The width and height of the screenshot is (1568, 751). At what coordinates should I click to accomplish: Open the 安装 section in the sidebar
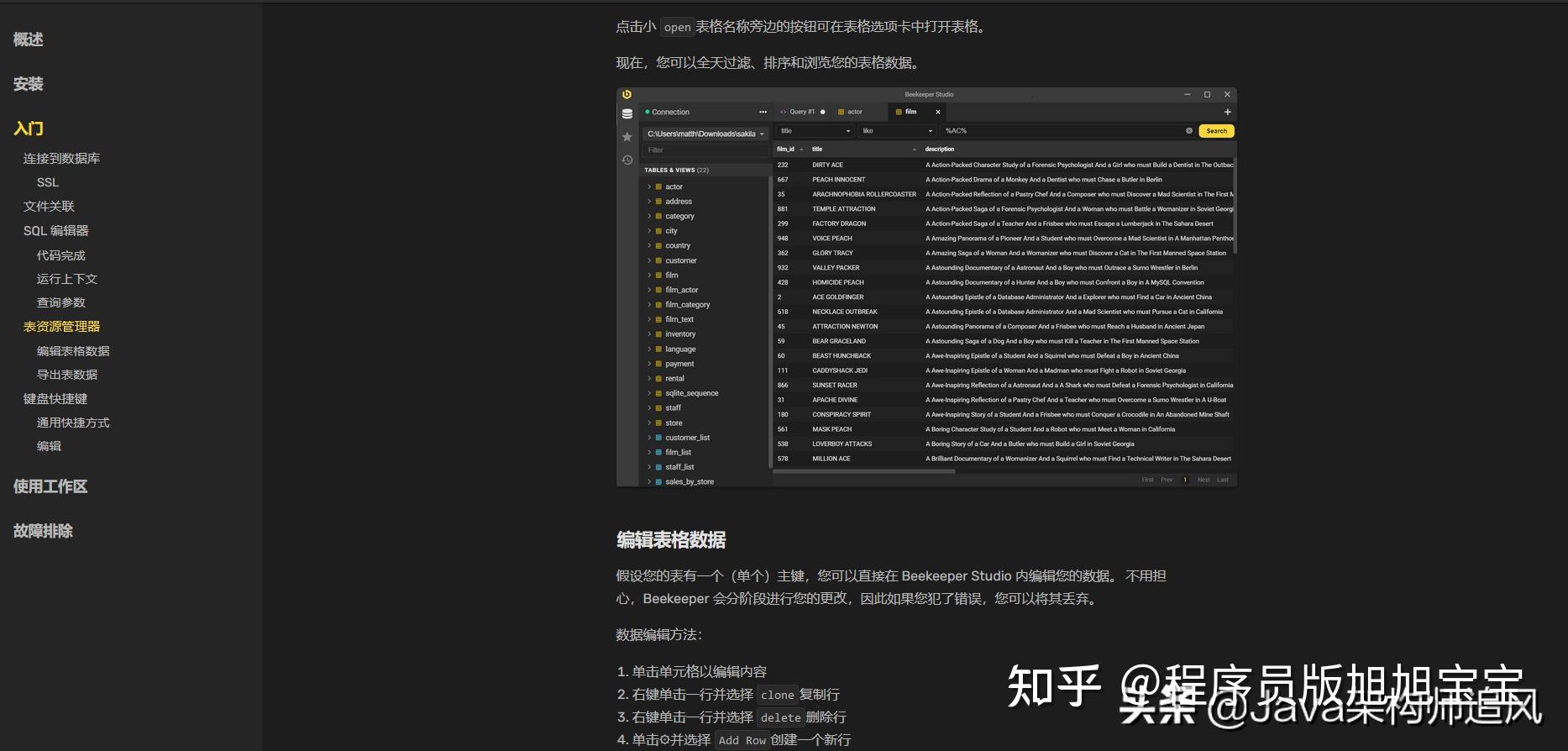(x=29, y=84)
